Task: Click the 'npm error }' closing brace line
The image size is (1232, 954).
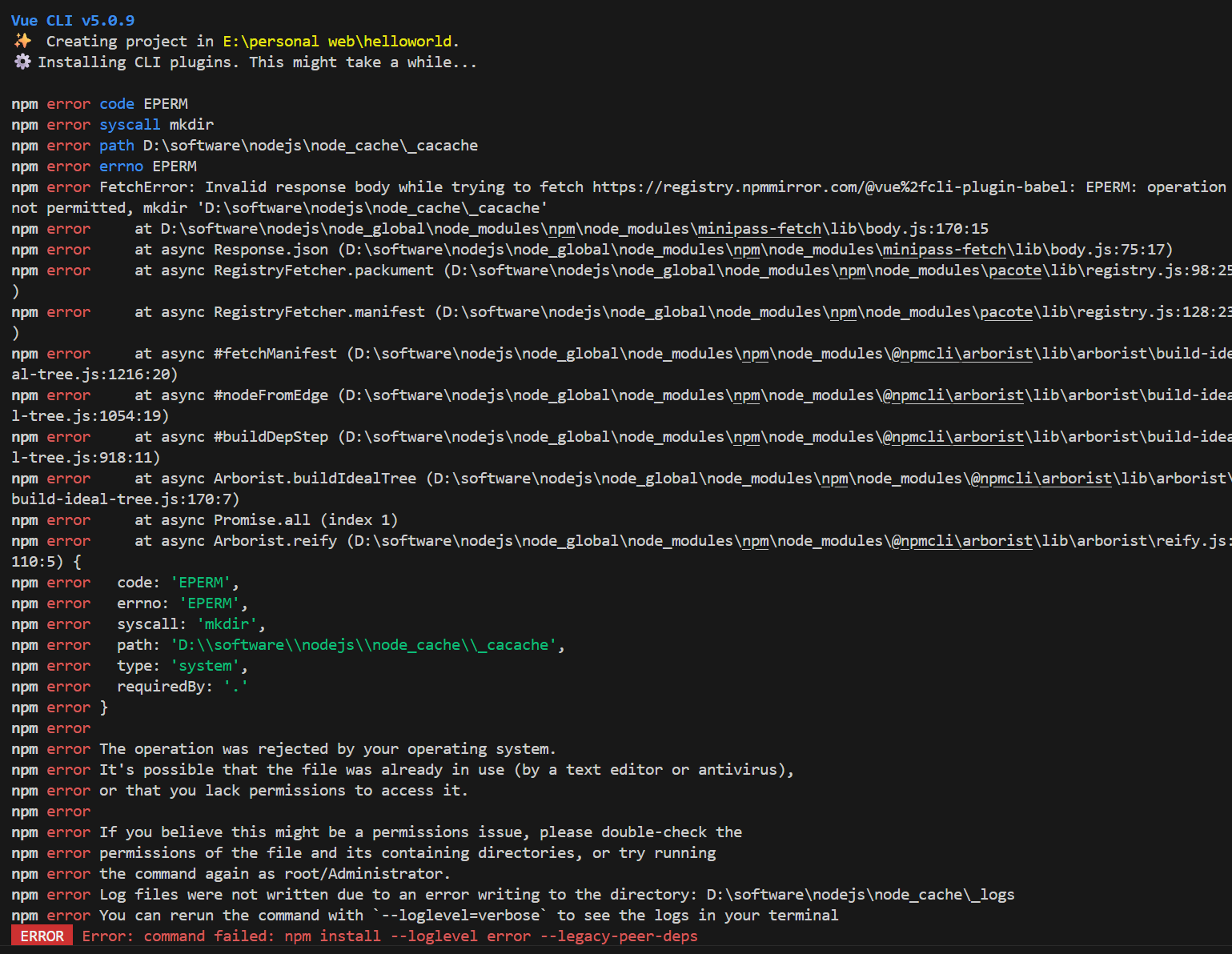Action: 59,707
